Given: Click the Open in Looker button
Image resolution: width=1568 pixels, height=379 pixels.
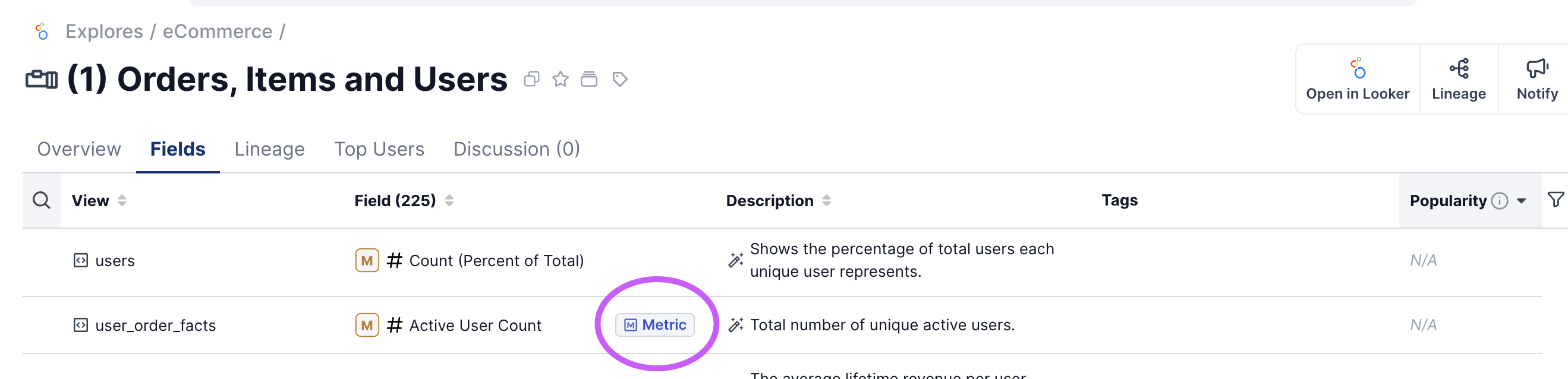Looking at the screenshot, I should (1357, 79).
